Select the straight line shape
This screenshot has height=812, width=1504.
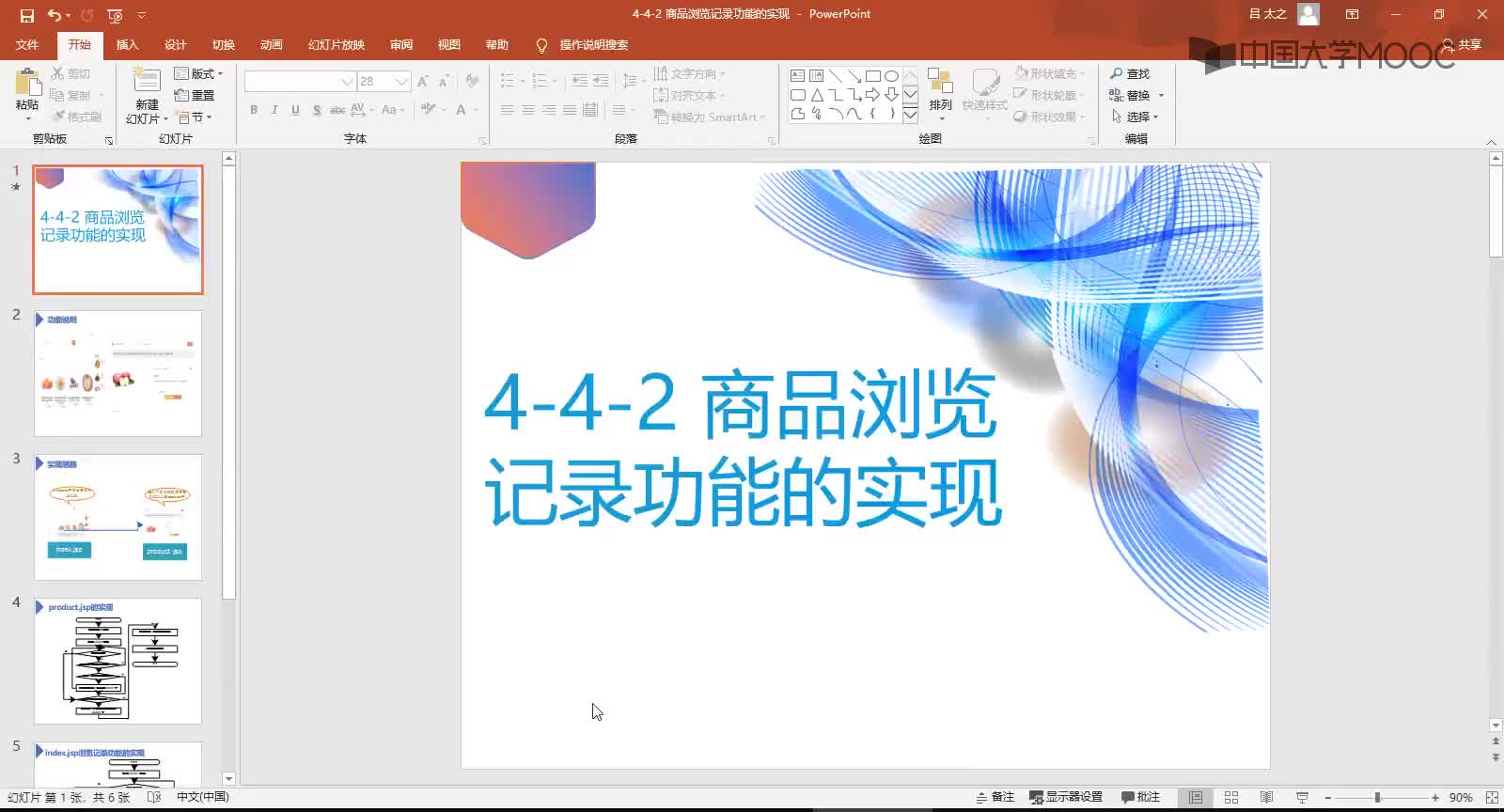point(835,75)
